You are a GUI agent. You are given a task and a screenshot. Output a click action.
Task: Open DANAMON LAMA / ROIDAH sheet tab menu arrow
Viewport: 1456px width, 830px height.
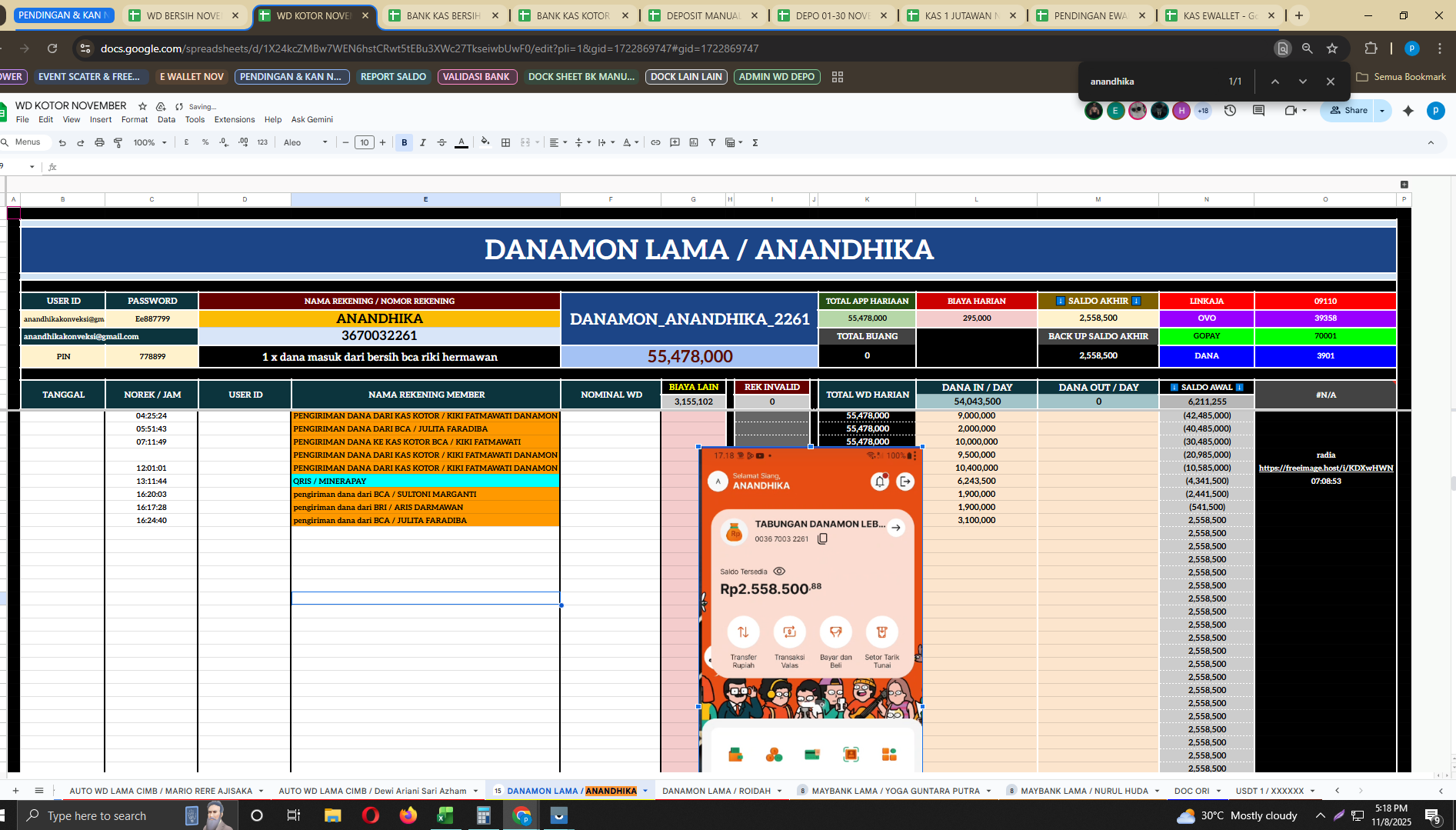[x=779, y=791]
